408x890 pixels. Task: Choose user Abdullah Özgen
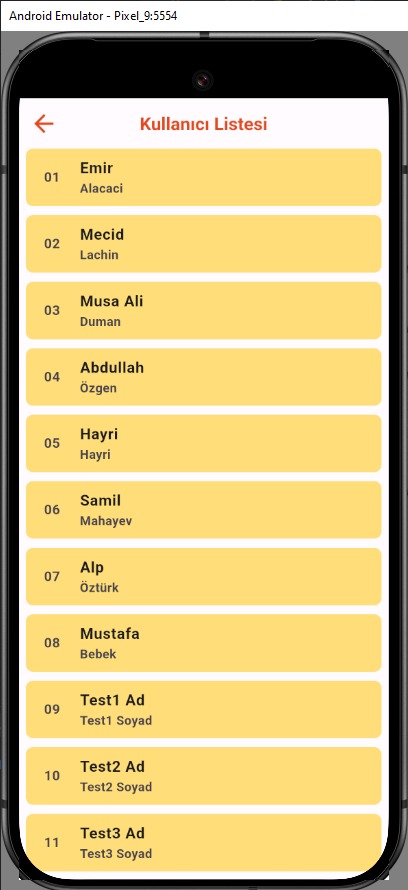204,377
